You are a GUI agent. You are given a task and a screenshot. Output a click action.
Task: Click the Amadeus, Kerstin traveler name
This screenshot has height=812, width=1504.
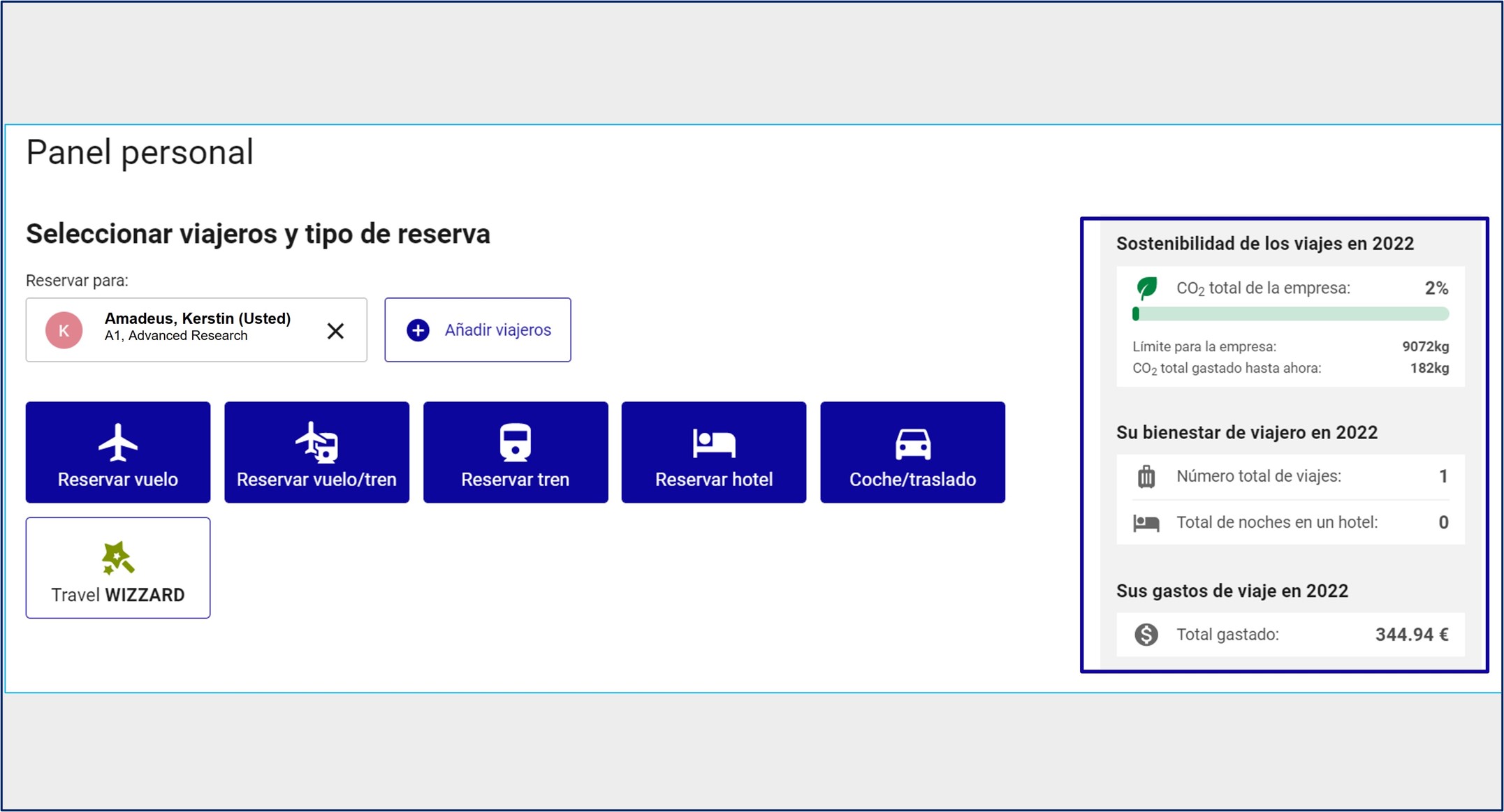pyautogui.click(x=197, y=318)
